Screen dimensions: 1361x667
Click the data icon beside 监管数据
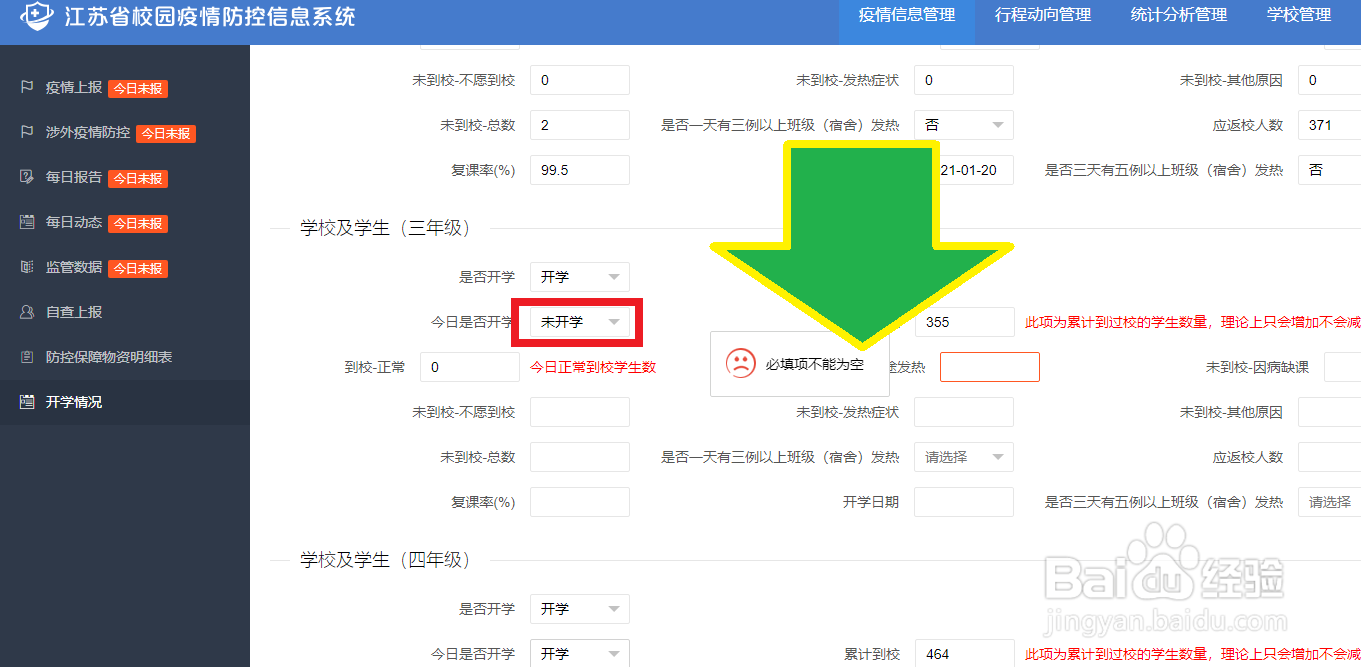[x=27, y=268]
